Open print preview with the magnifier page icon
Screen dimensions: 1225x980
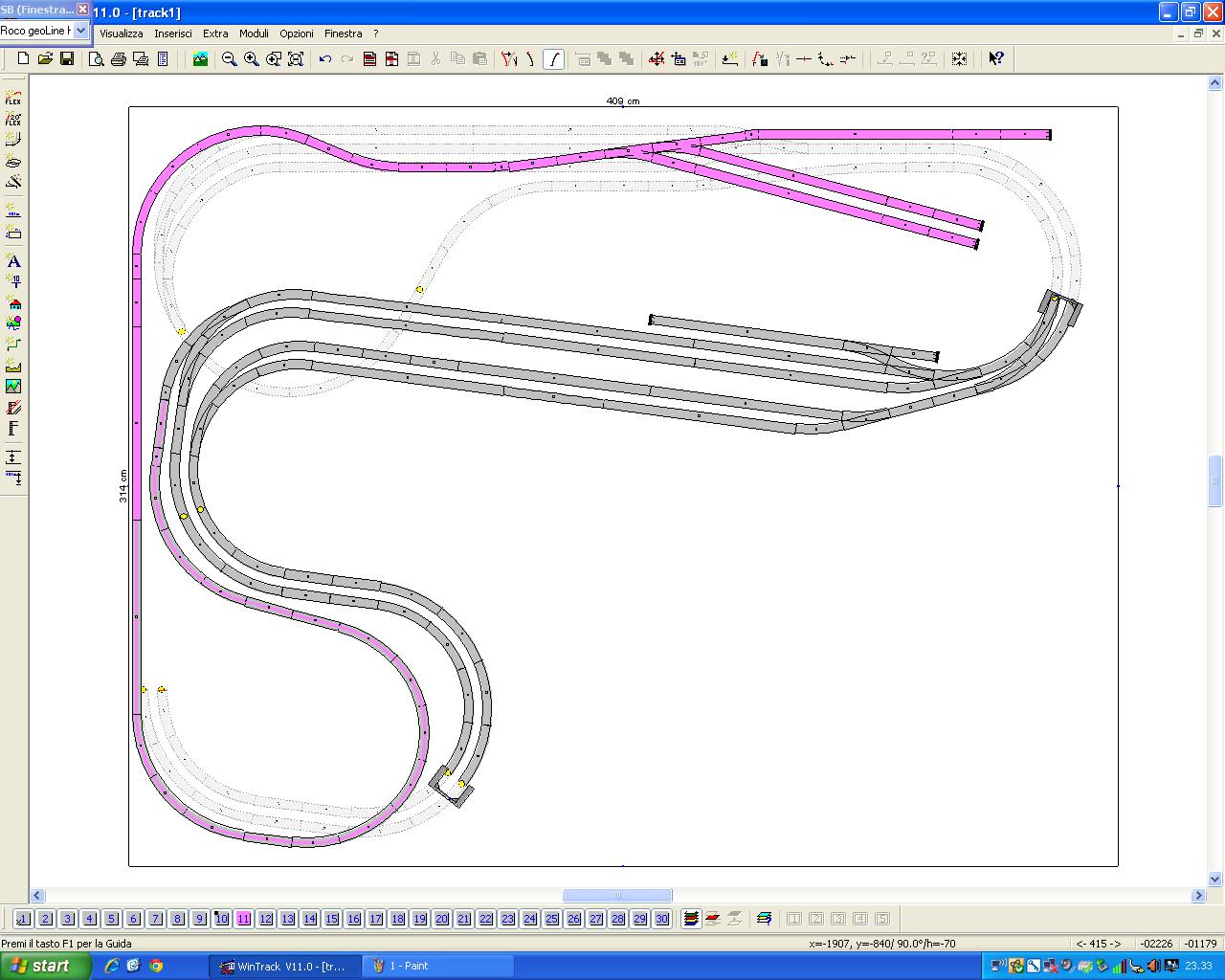[97, 59]
